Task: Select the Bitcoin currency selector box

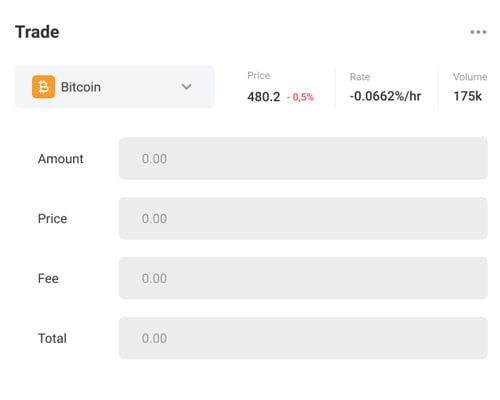Action: (114, 87)
